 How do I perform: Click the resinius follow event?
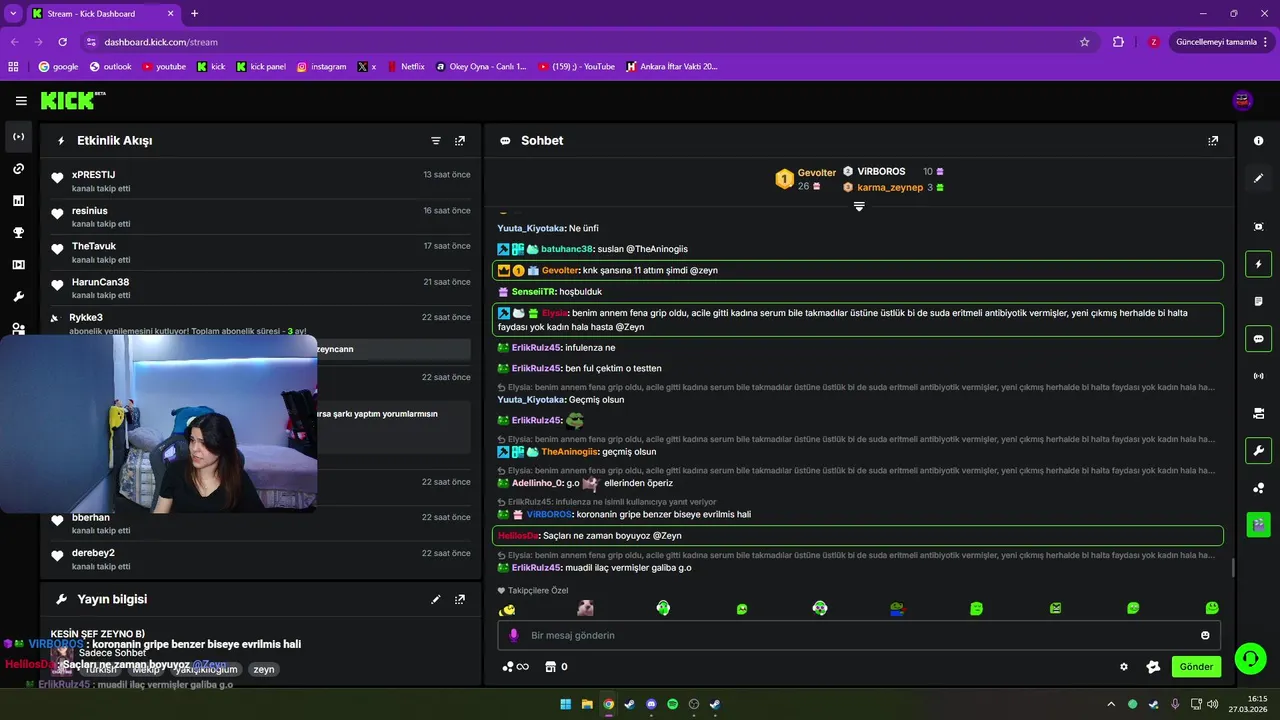(260, 217)
